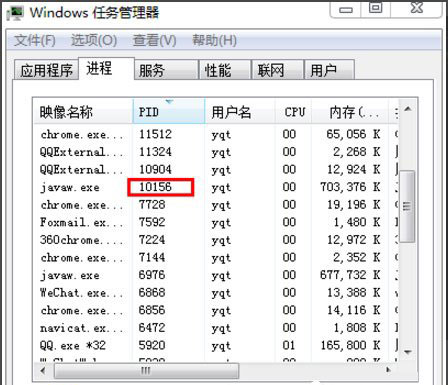The width and height of the screenshot is (448, 385).
Task: Click memory value 677,732 K
Action: 350,275
